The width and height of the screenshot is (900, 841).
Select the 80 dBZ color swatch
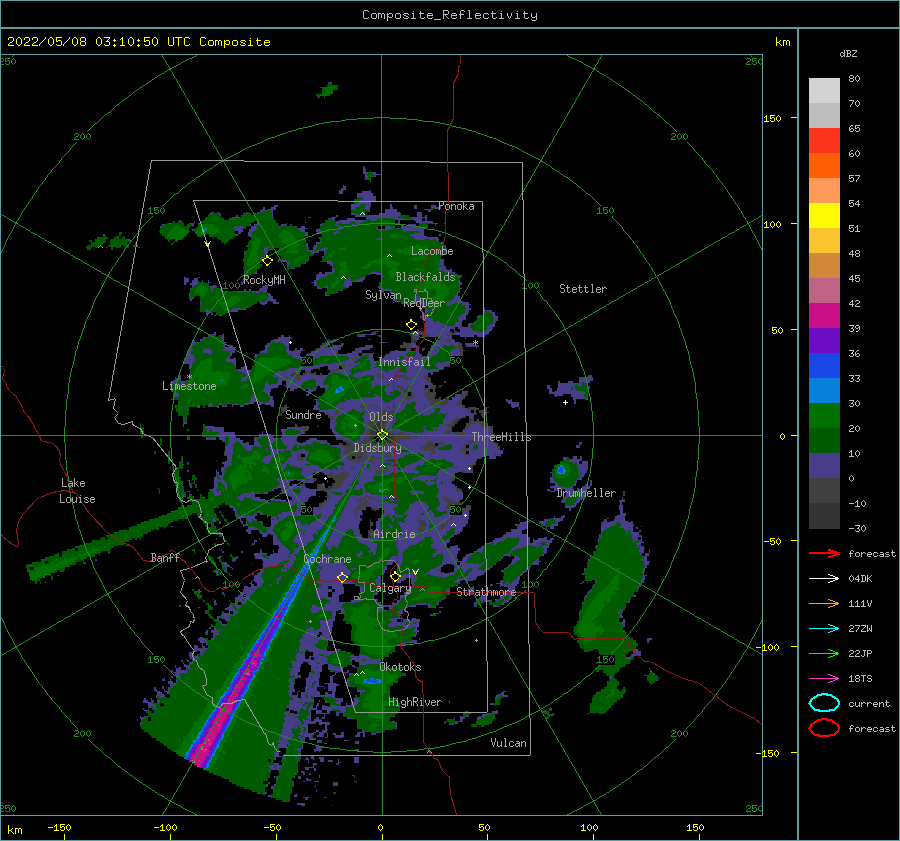coord(824,90)
